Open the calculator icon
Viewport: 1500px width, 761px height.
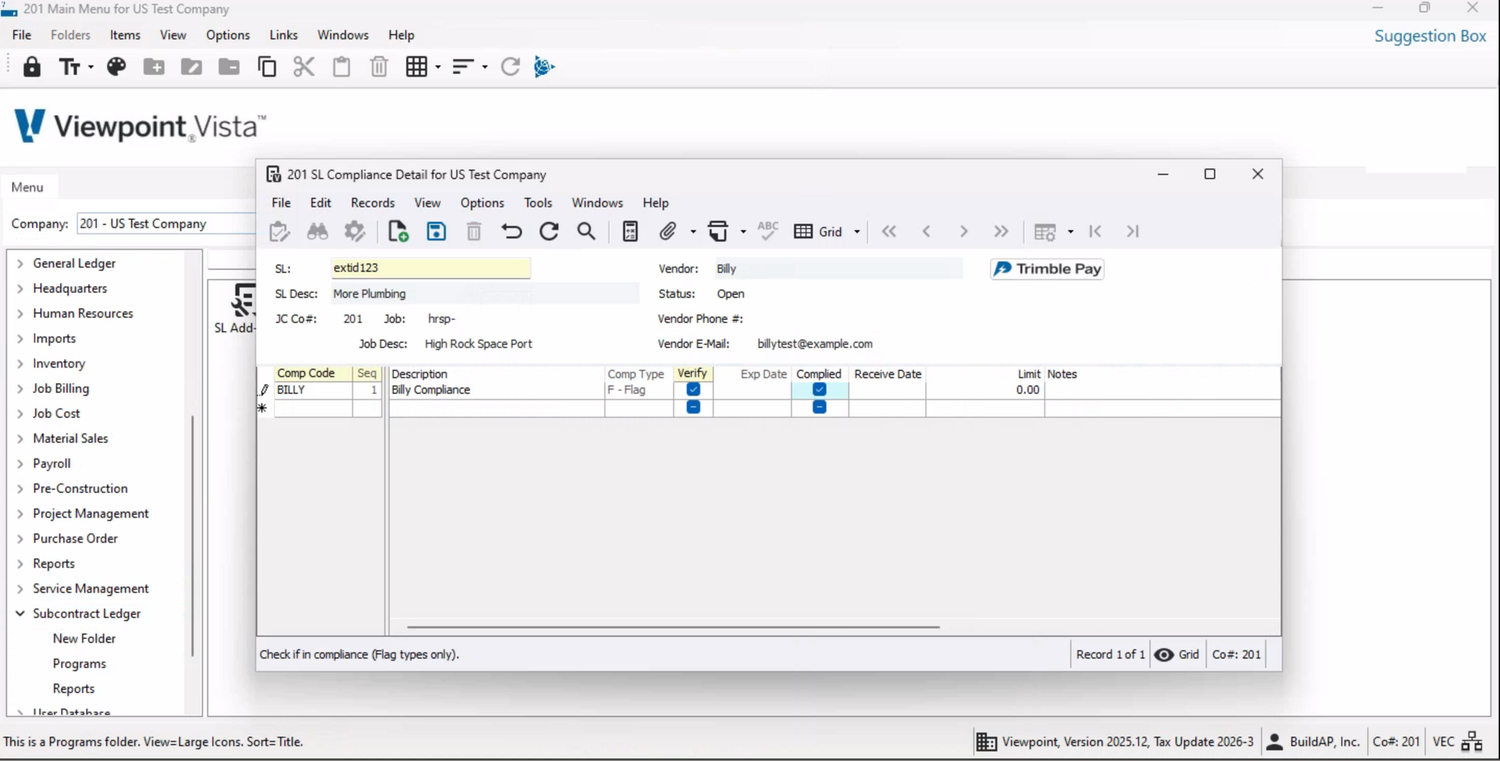[x=630, y=231]
